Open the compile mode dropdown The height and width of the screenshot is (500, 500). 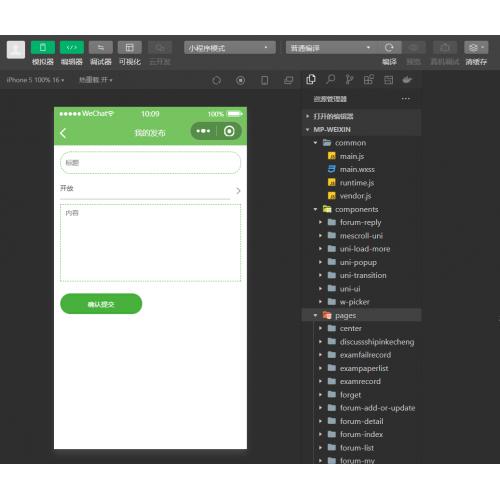[x=331, y=48]
